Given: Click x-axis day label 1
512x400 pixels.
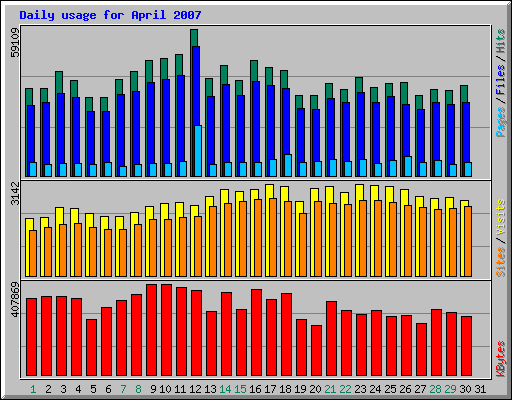Looking at the screenshot, I should tap(33, 389).
